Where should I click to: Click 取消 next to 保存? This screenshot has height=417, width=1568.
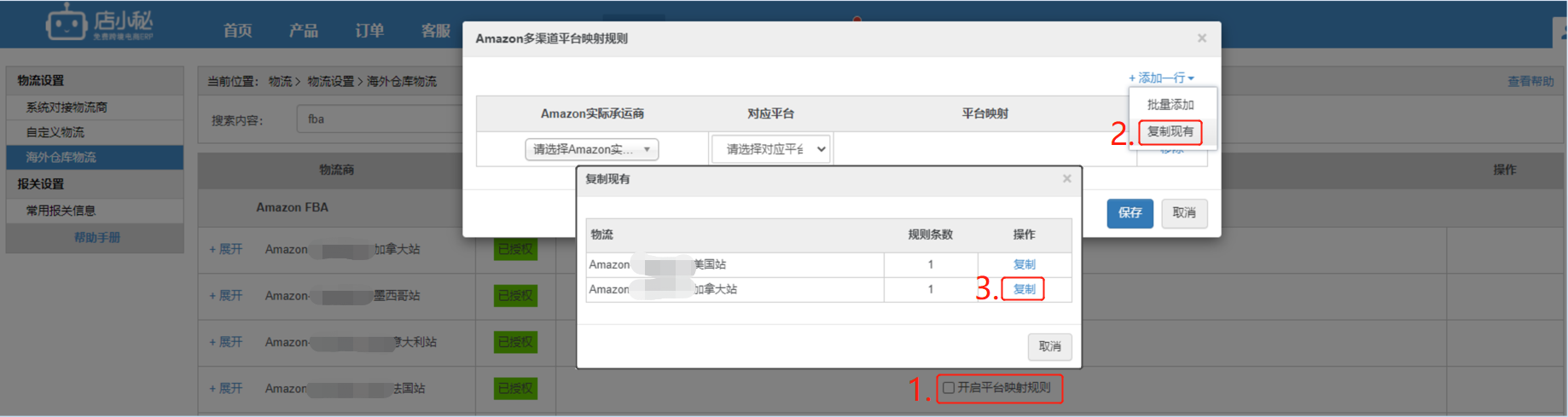1183,213
